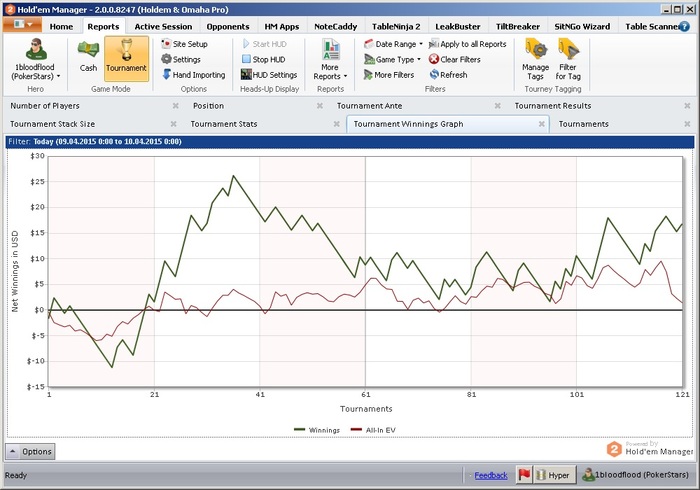This screenshot has height=490, width=700.
Task: Click Stop HUD button
Action: tap(262, 60)
